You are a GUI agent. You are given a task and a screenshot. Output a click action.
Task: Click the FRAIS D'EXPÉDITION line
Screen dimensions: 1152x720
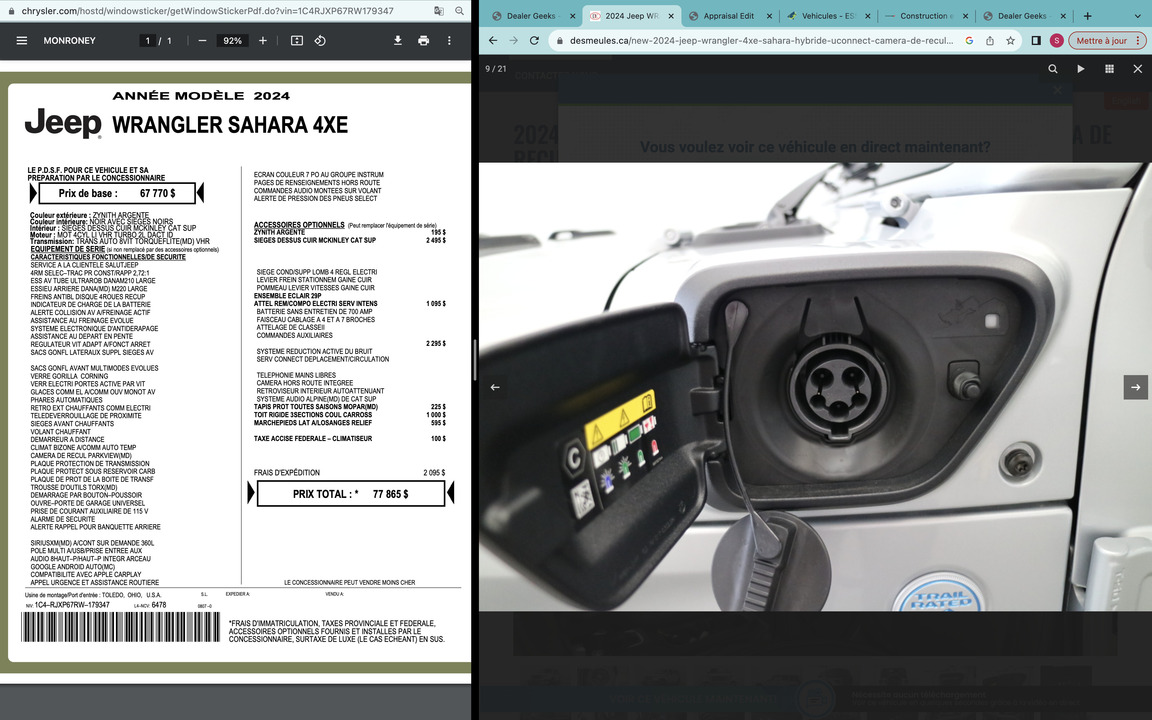pyautogui.click(x=349, y=472)
